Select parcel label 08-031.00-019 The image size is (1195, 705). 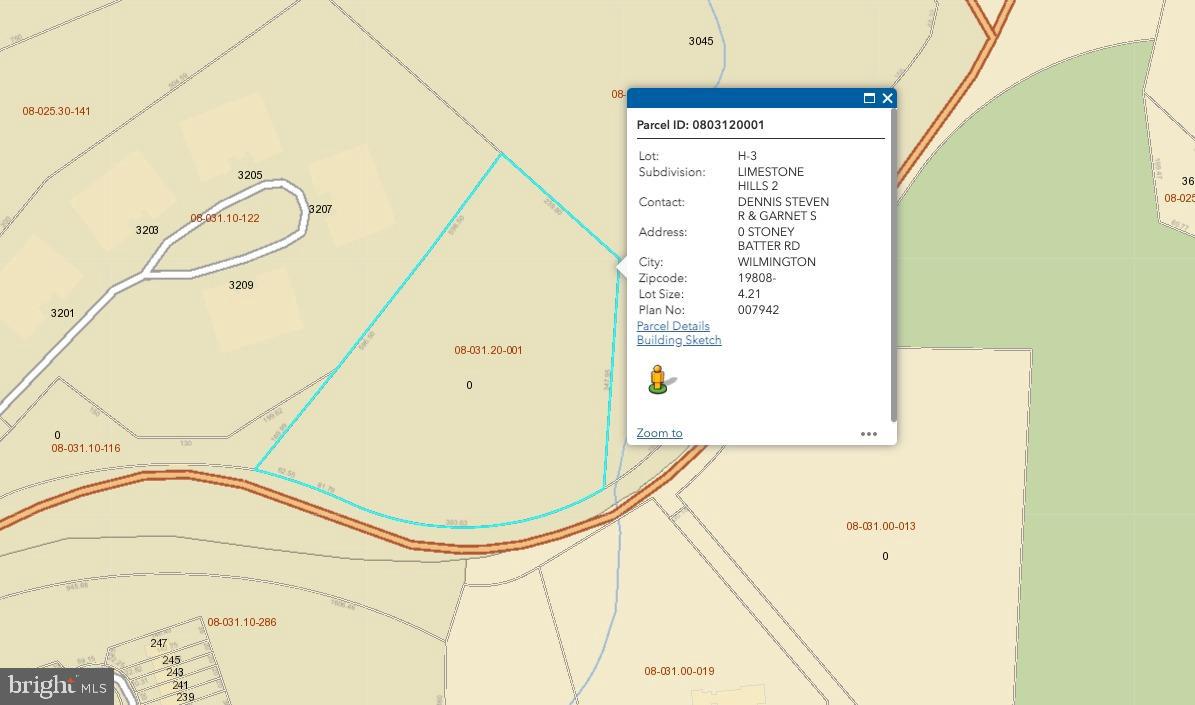679,671
